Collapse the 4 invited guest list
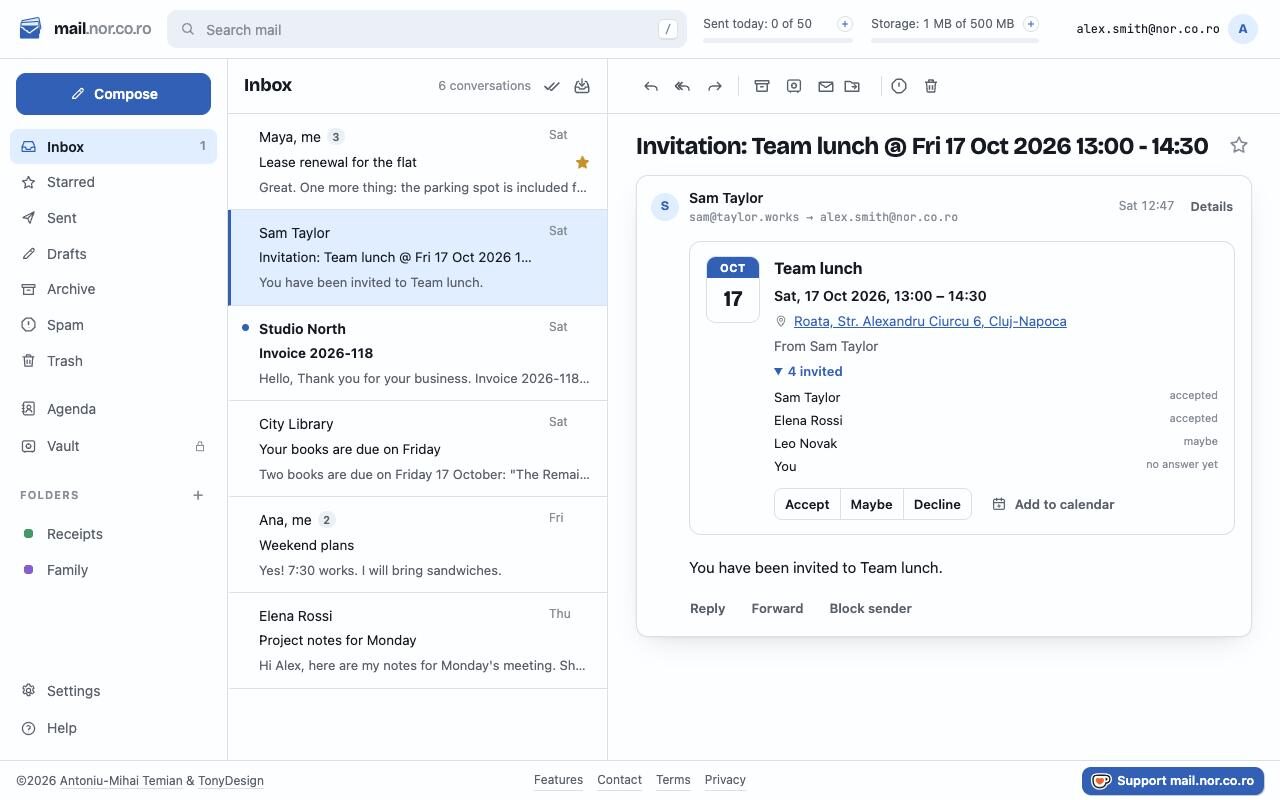Image resolution: width=1280 pixels, height=800 pixels. [x=808, y=371]
